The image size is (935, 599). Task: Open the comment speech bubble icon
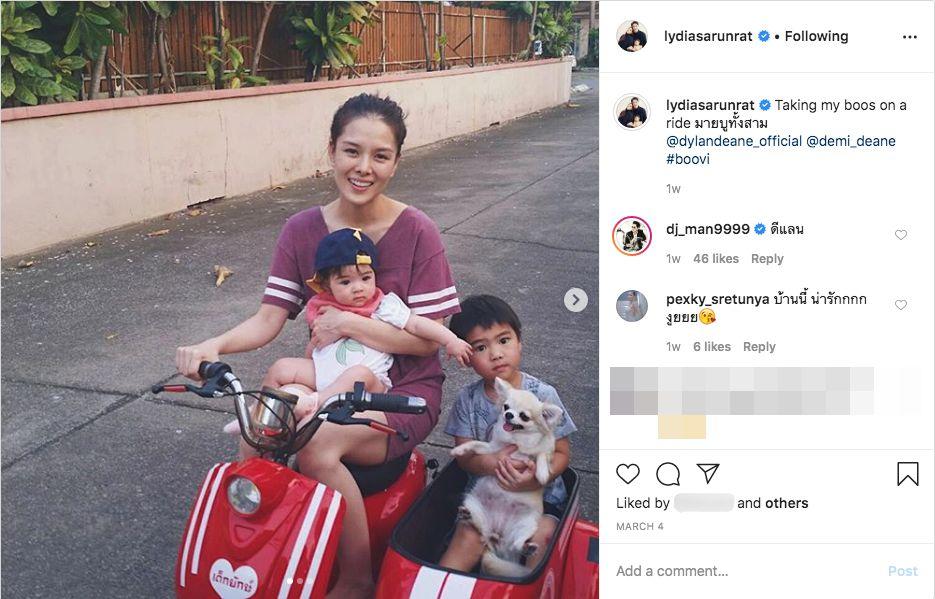click(668, 474)
